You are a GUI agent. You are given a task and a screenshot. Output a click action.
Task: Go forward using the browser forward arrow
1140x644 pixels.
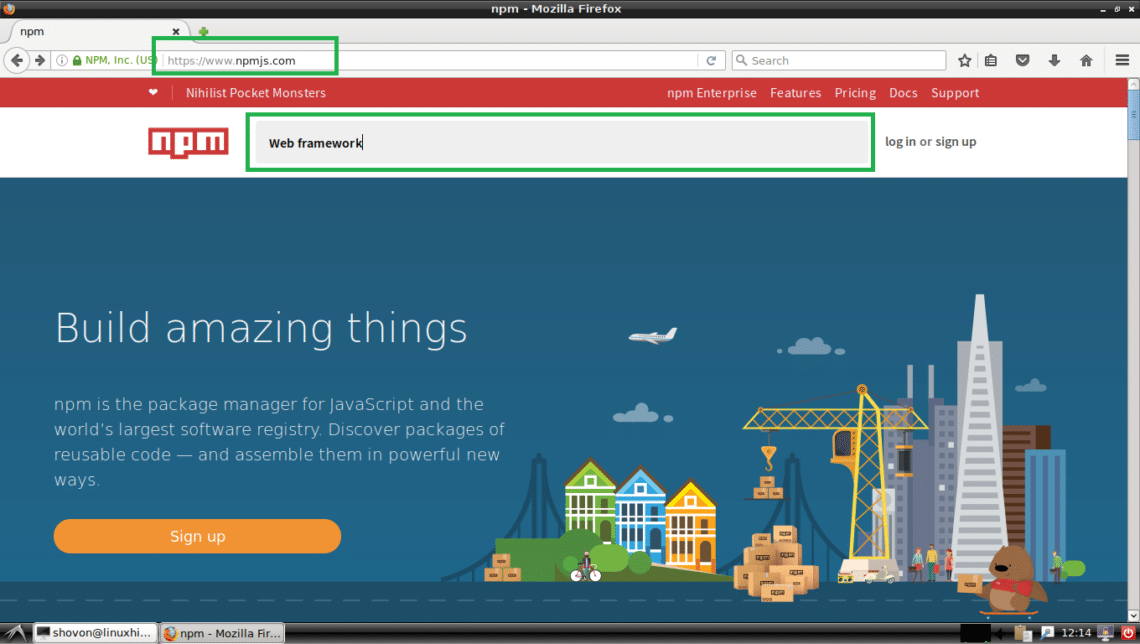click(x=40, y=60)
